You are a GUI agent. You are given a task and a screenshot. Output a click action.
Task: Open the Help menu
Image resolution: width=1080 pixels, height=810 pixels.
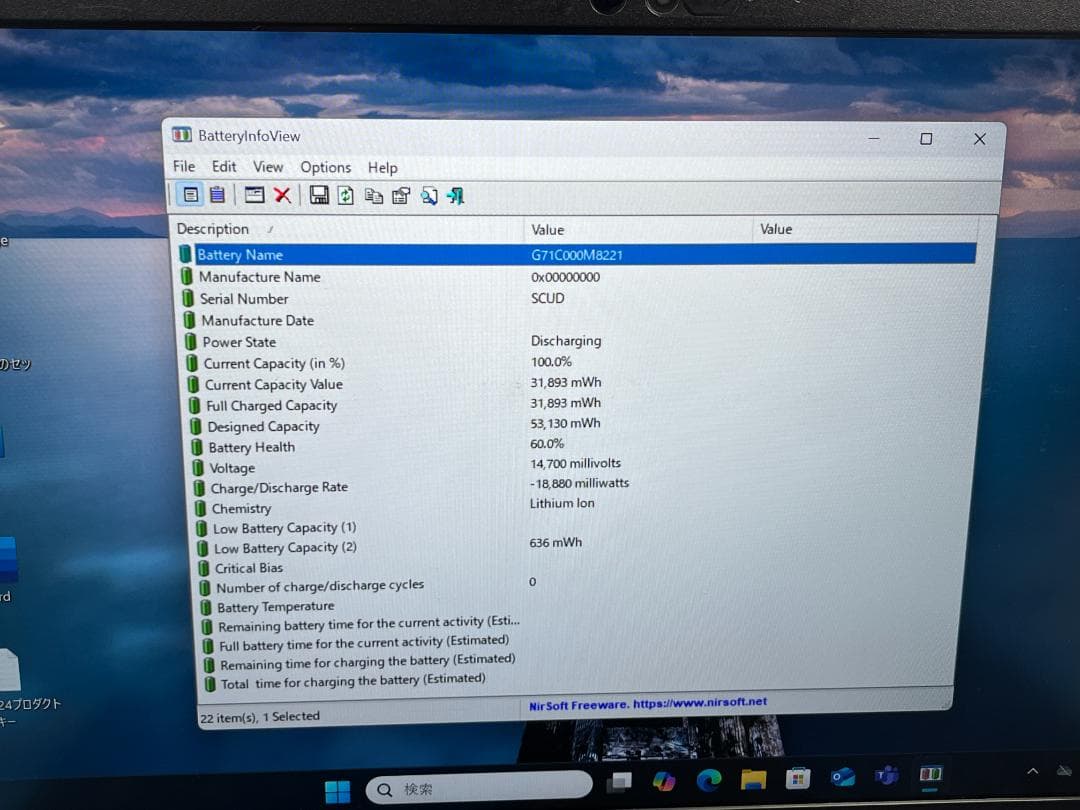click(382, 167)
